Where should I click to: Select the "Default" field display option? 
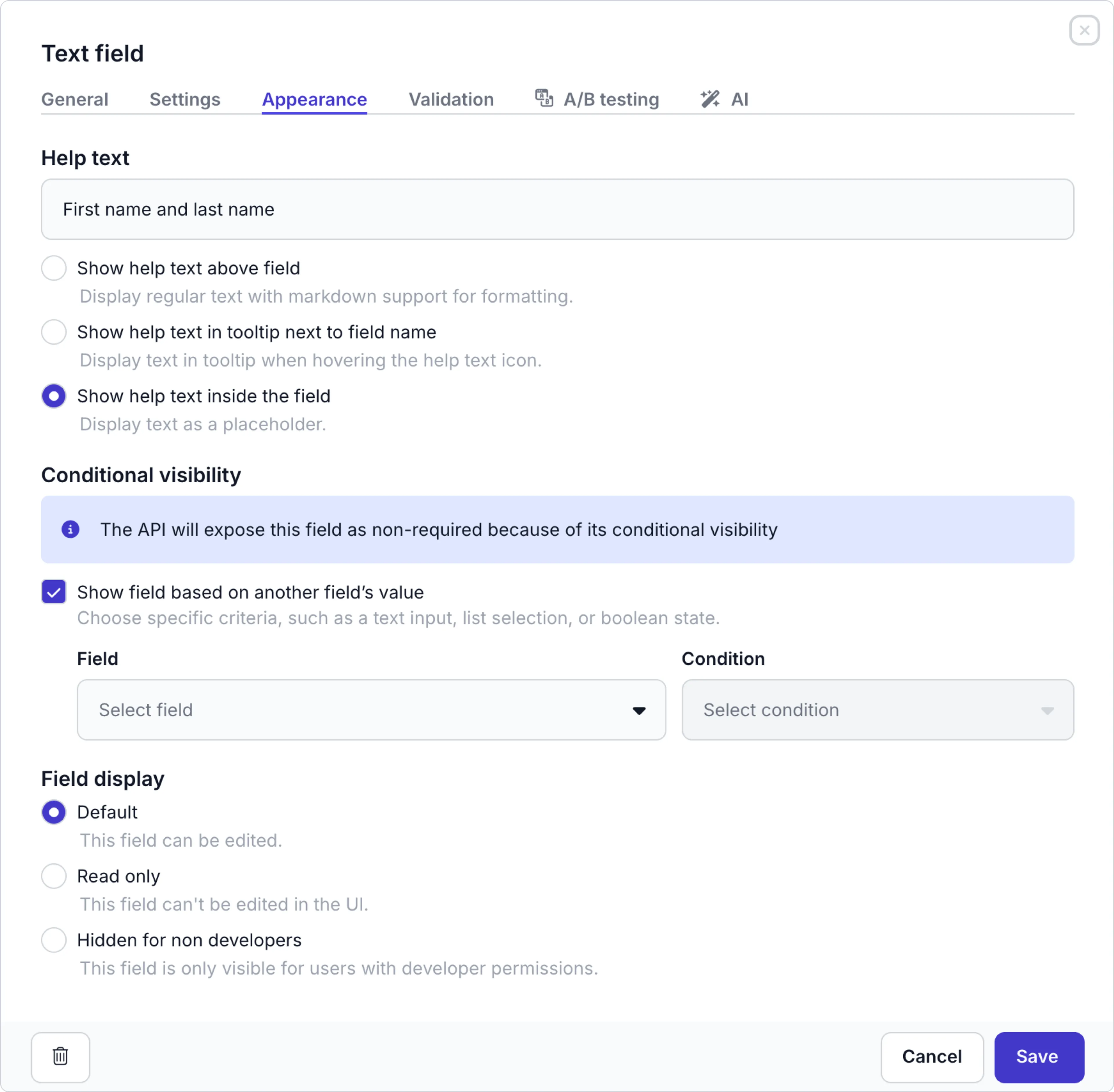point(53,812)
